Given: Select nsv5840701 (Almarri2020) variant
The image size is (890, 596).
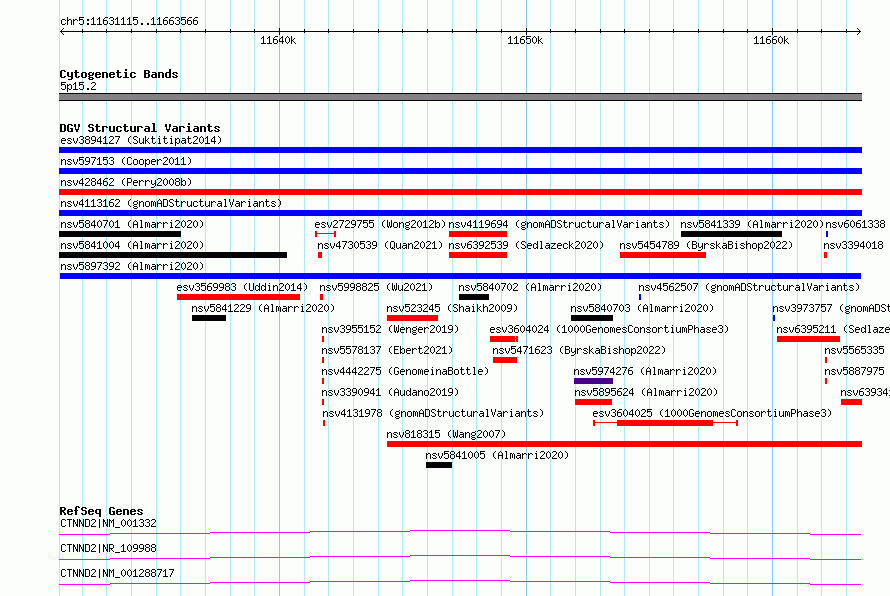Looking at the screenshot, I should coord(132,224).
